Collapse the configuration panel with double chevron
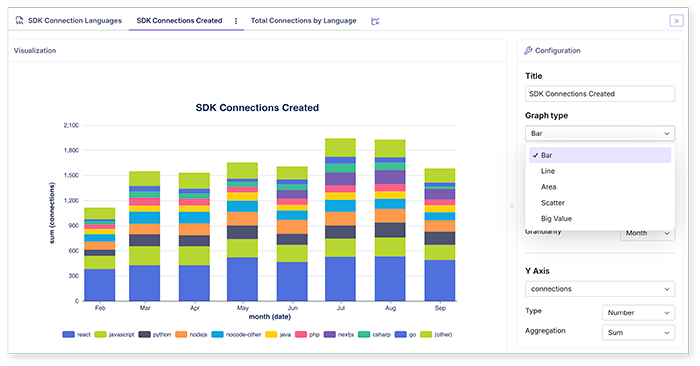The image size is (700, 366). tap(676, 21)
